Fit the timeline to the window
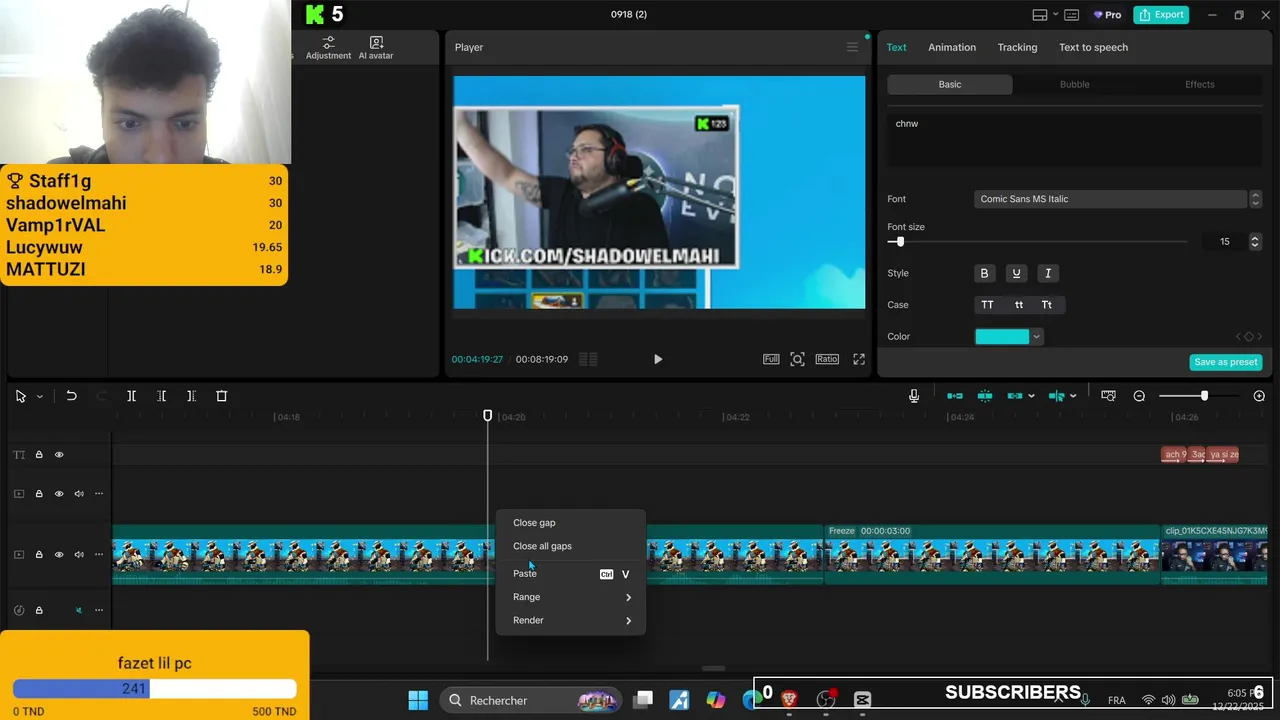 [x=1108, y=396]
